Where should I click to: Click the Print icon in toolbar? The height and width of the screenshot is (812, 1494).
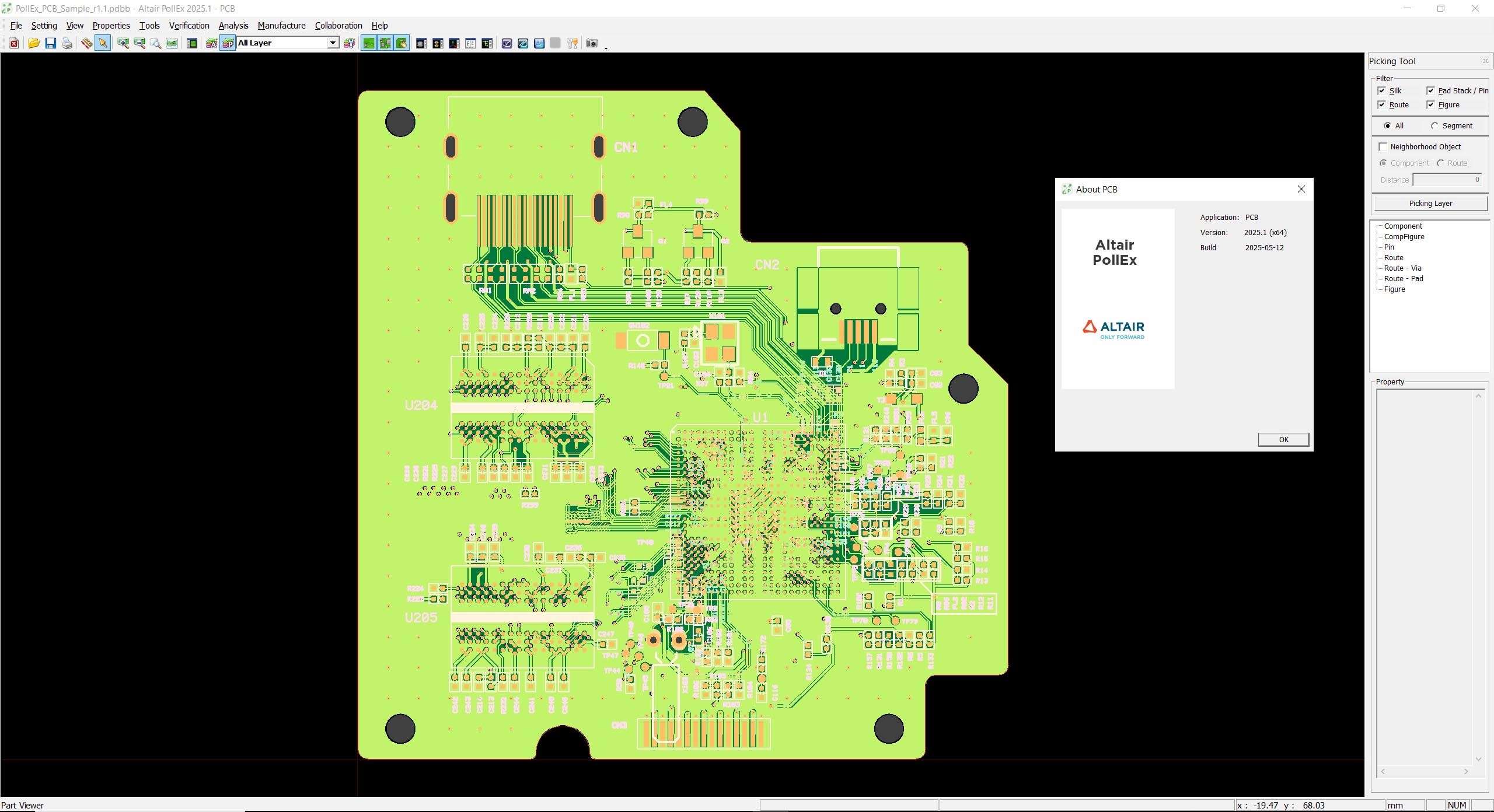point(67,43)
